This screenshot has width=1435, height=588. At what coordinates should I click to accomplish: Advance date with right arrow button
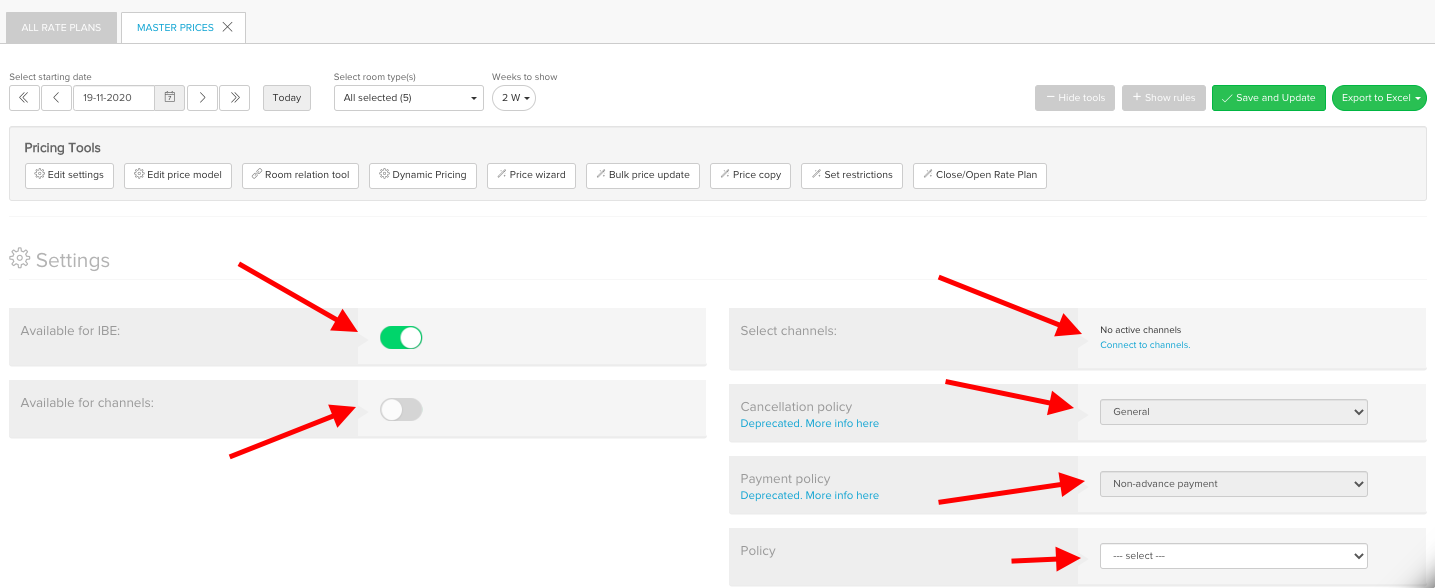[x=202, y=98]
